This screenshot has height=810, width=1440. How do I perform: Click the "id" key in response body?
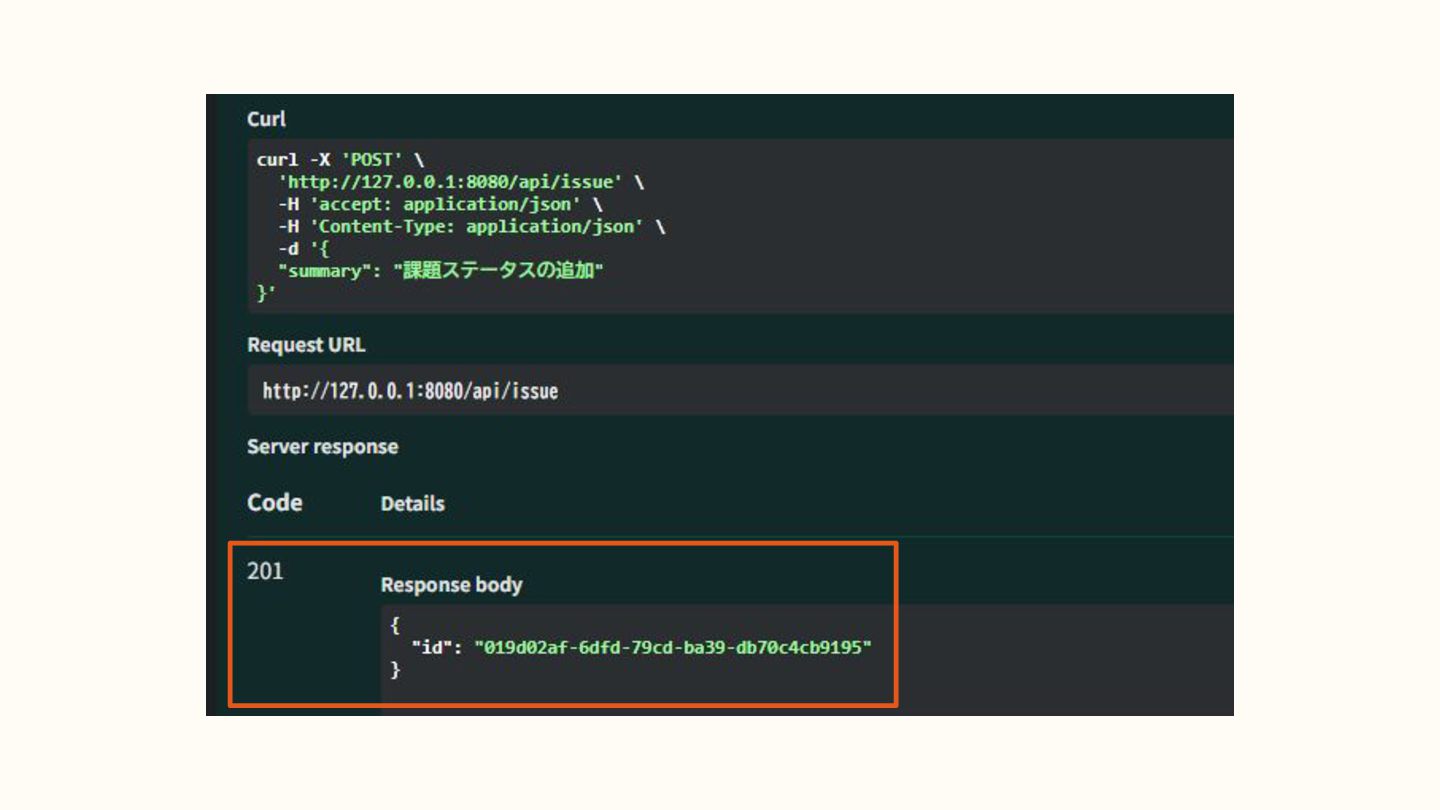(431, 648)
